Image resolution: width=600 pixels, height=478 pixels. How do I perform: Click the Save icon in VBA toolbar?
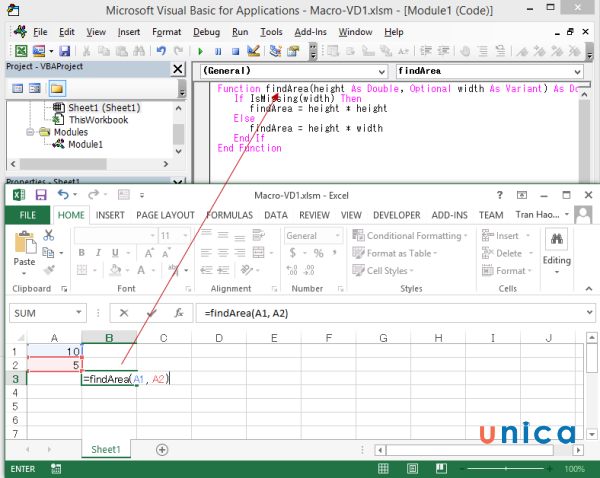click(x=65, y=50)
